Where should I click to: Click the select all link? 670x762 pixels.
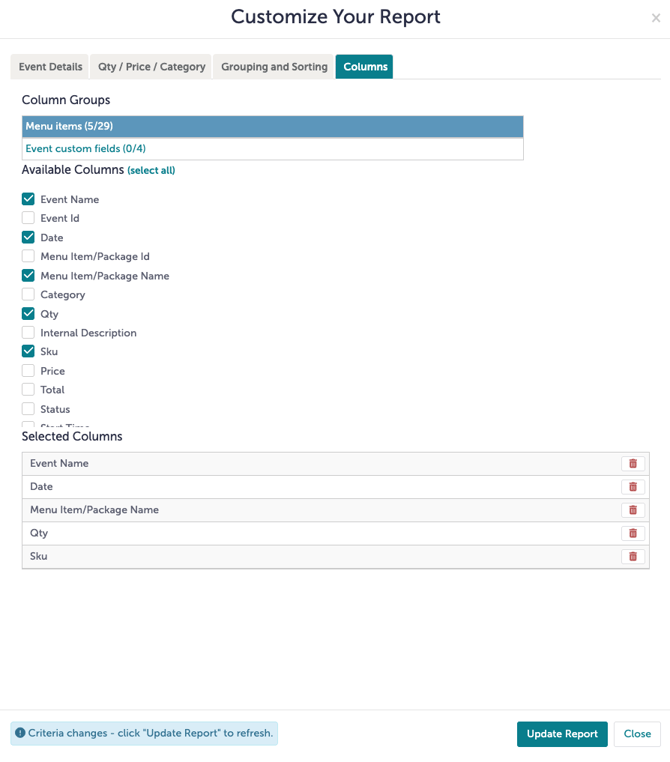151,171
